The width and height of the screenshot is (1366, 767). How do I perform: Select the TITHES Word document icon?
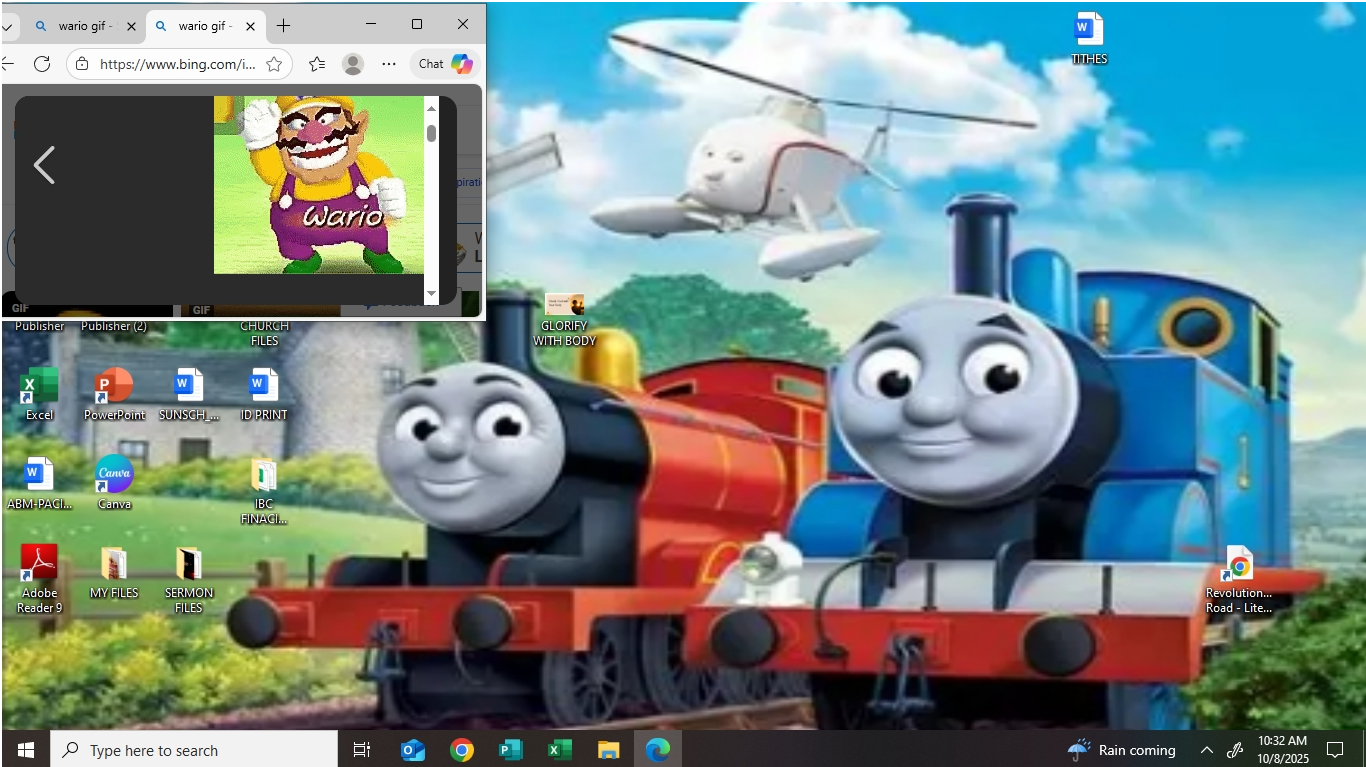[x=1089, y=38]
